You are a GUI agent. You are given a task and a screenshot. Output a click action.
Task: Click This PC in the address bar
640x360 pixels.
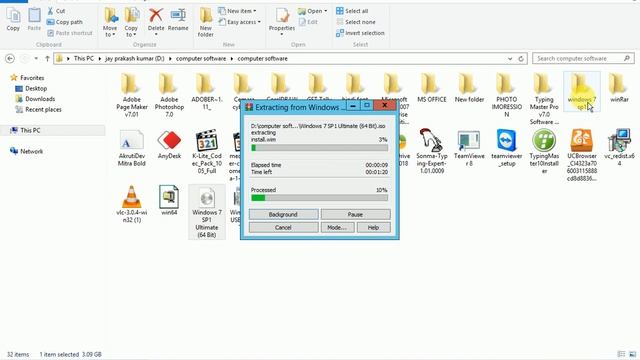click(84, 59)
